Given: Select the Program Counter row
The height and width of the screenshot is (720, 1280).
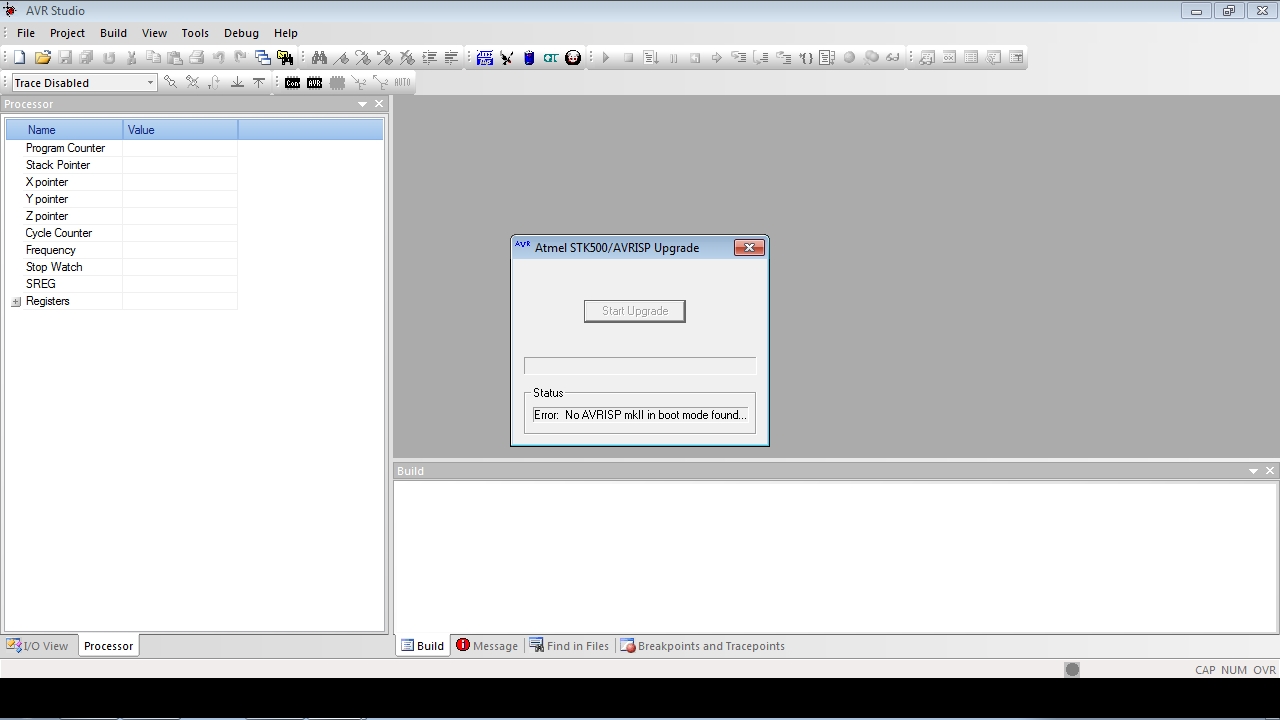Looking at the screenshot, I should (x=122, y=148).
